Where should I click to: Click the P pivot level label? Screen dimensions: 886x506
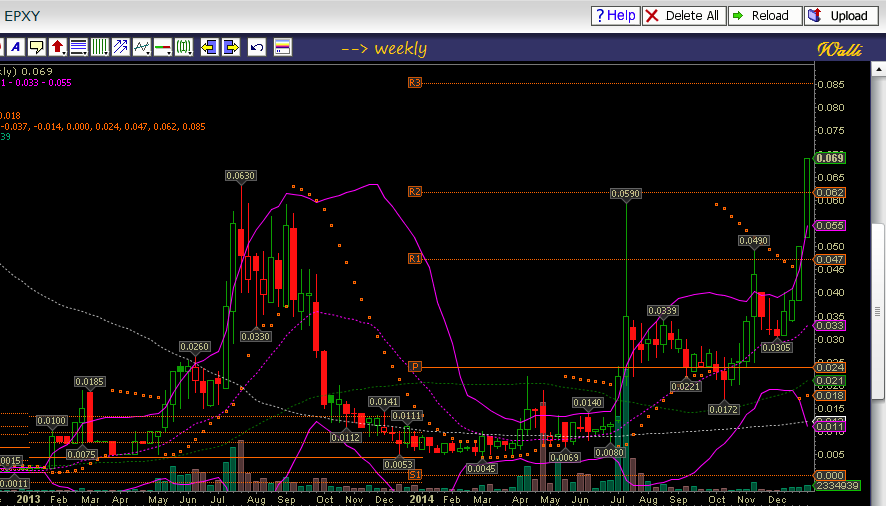point(415,366)
